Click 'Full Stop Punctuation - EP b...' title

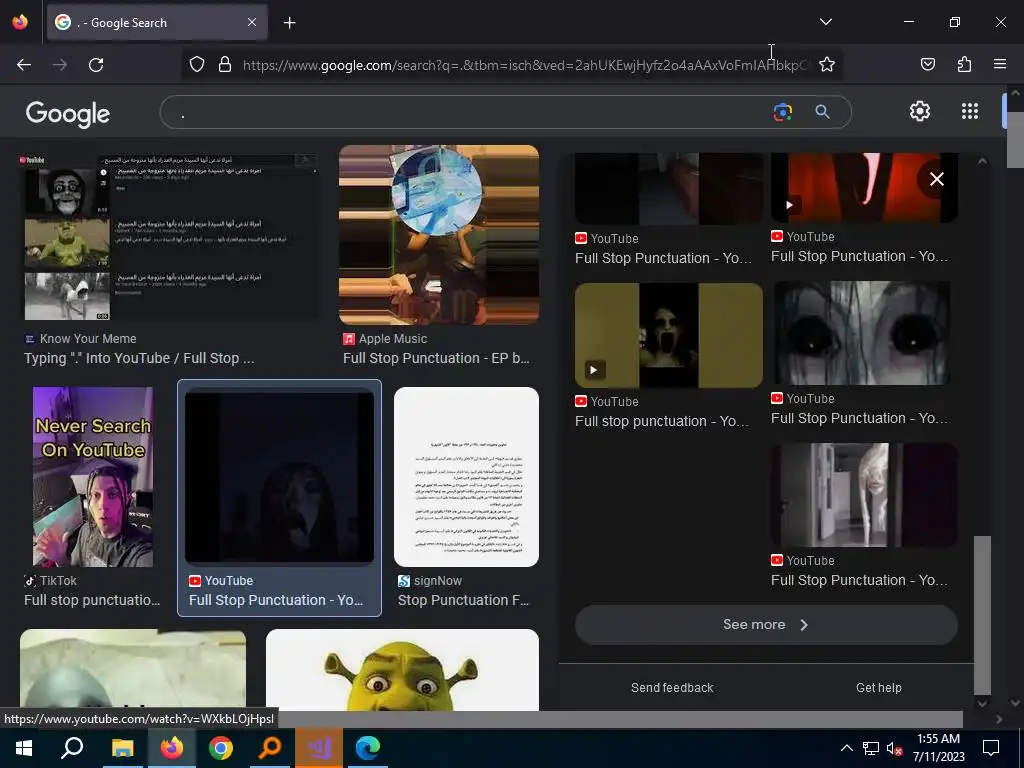pos(436,359)
